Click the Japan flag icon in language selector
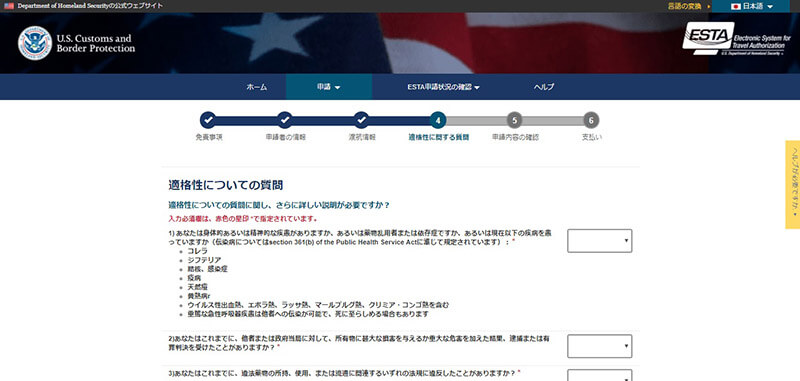800x381 pixels. pos(736,7)
